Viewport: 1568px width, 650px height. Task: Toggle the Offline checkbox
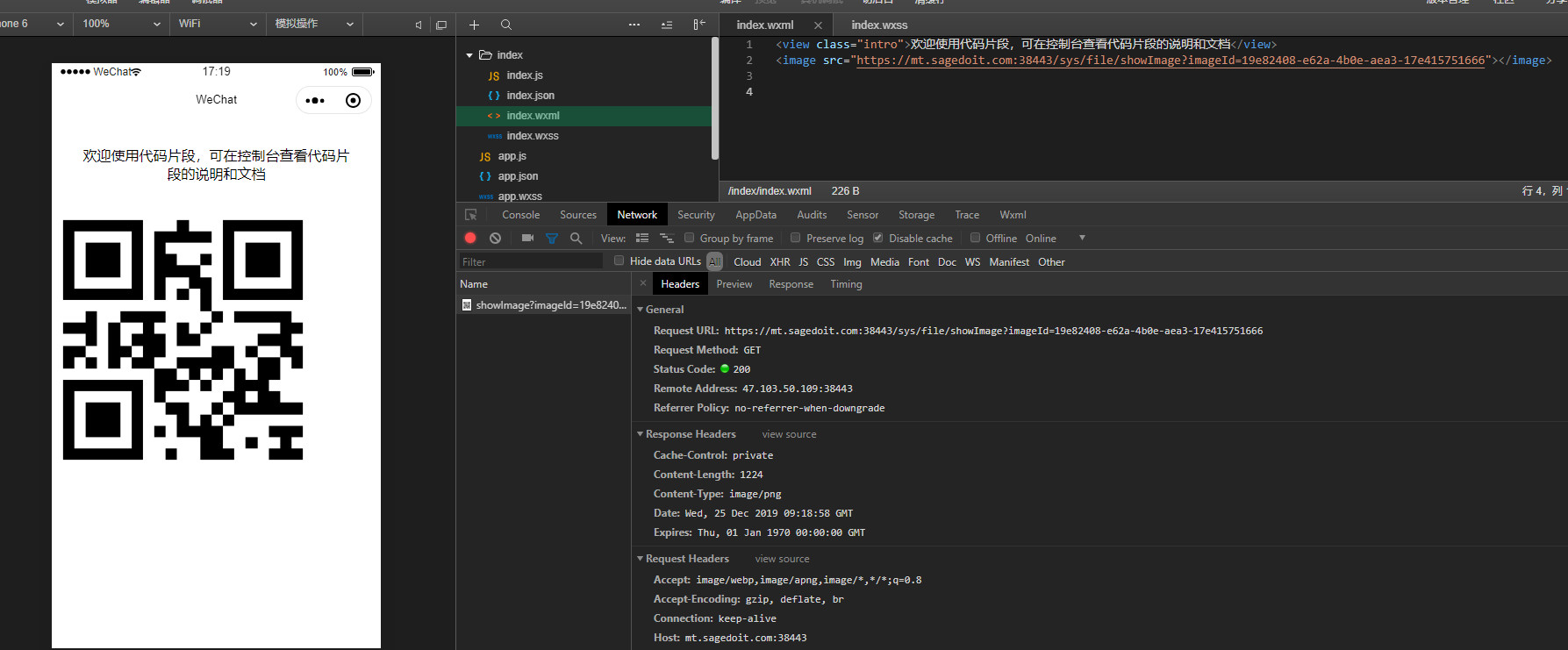point(975,238)
